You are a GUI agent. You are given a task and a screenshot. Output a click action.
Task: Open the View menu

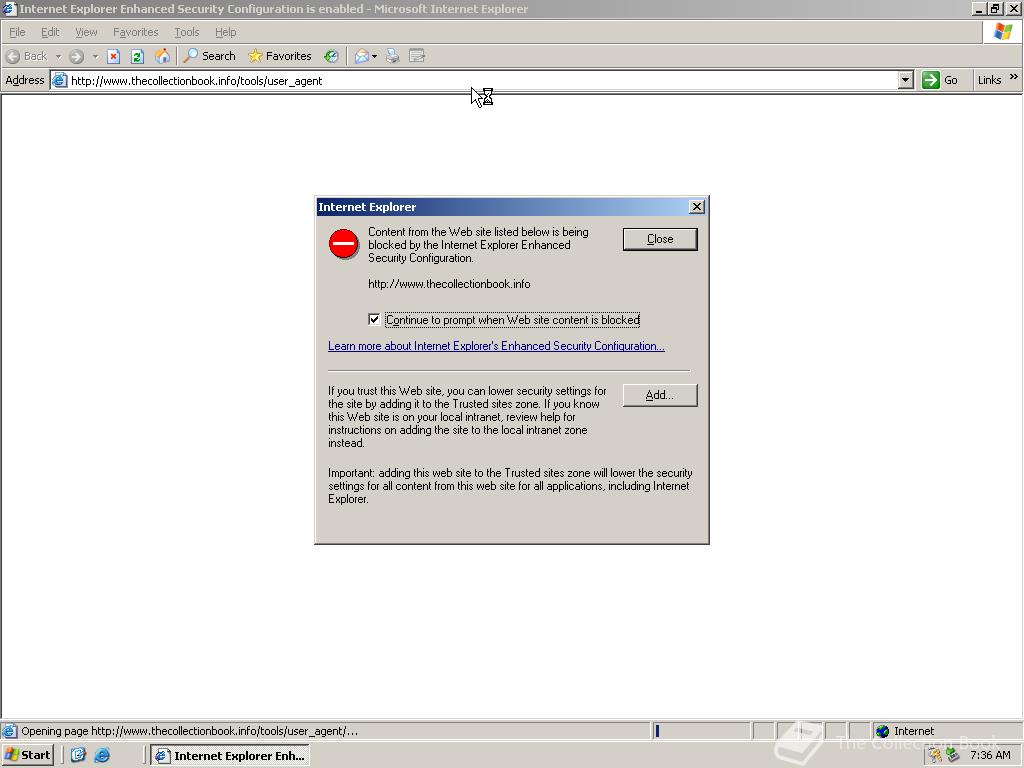[x=86, y=32]
